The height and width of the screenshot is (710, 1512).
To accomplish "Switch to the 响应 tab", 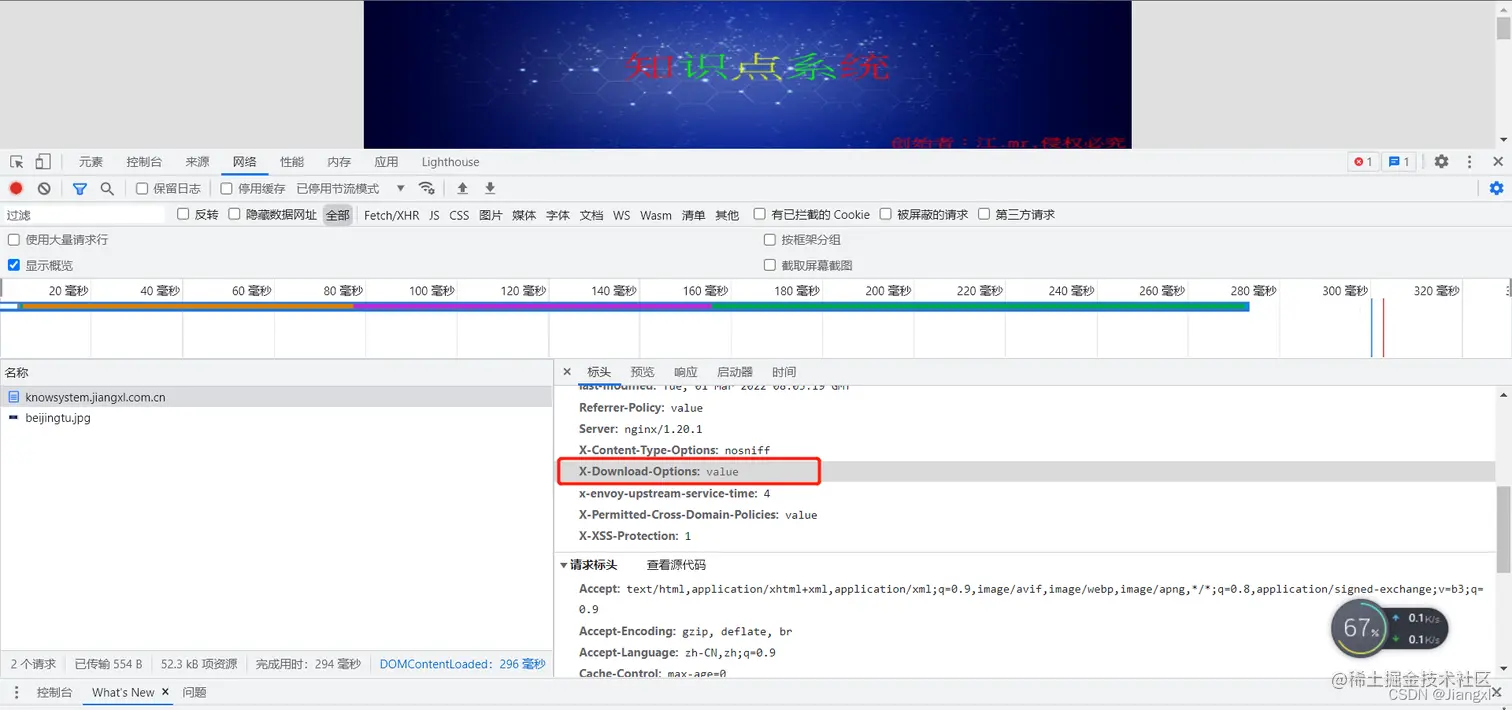I will [x=686, y=372].
